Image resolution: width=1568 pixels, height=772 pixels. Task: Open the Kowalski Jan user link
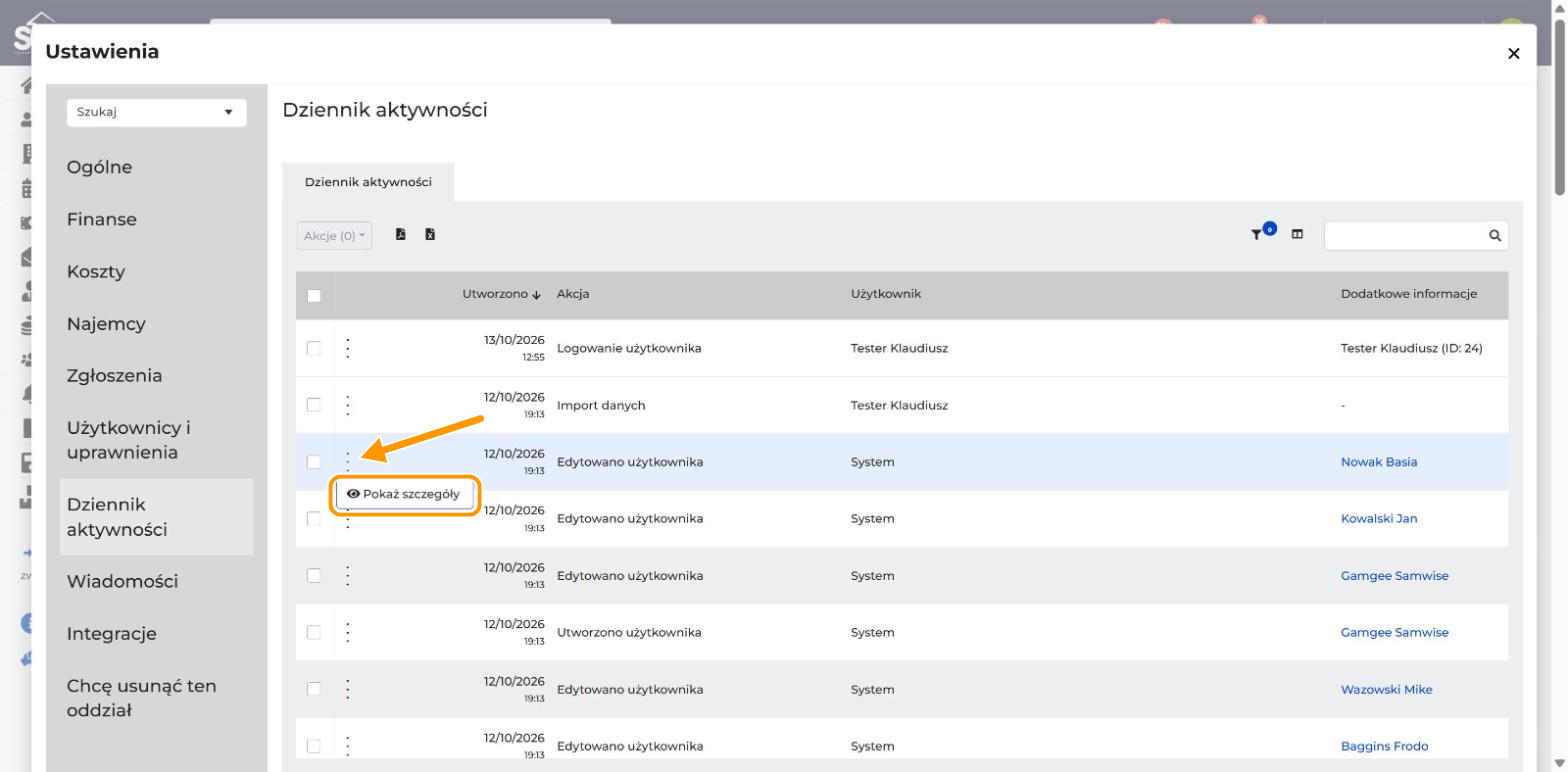[1379, 519]
